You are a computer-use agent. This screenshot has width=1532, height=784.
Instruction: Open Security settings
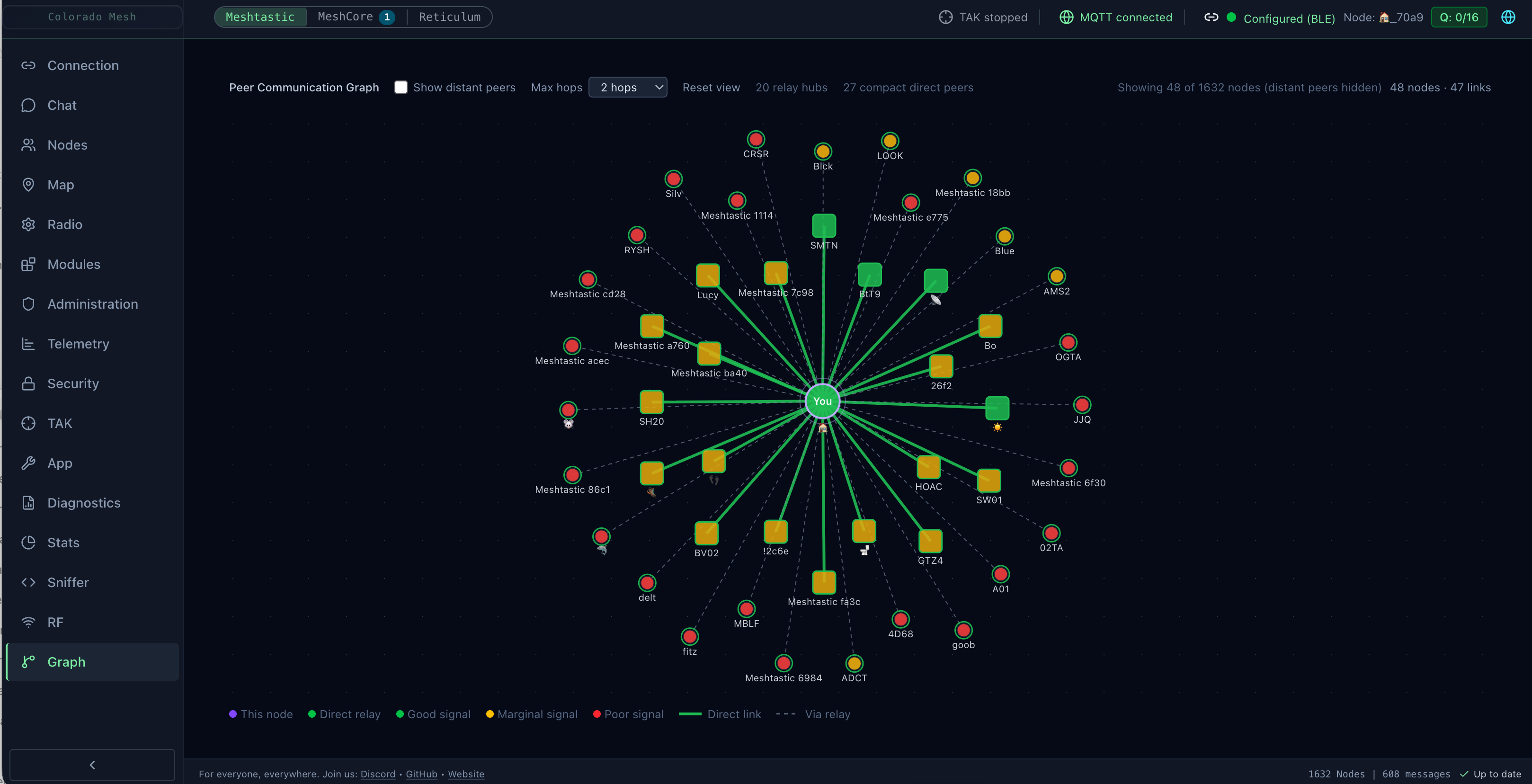92,383
